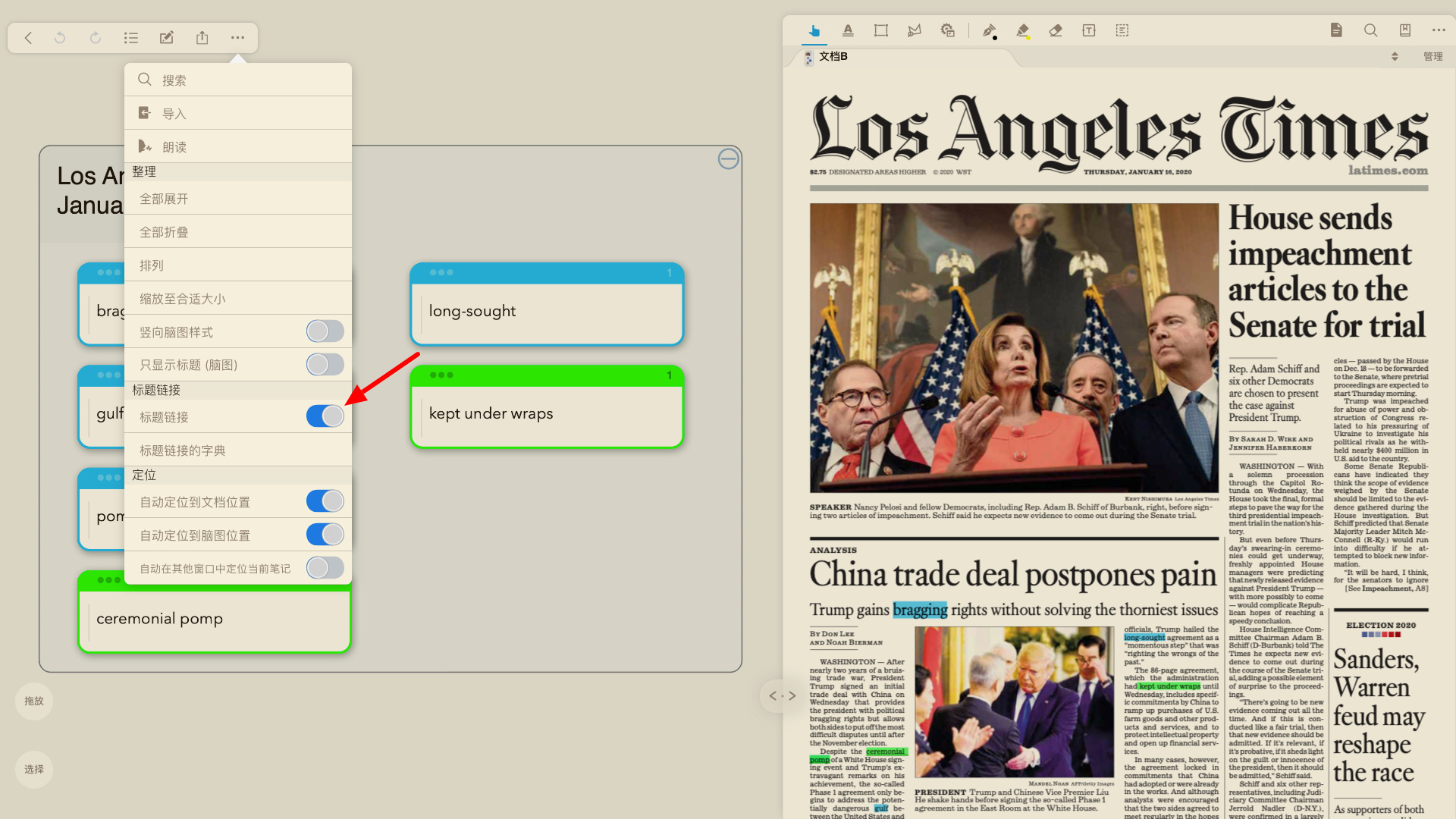Open the dots menu on the pom card

point(108,477)
